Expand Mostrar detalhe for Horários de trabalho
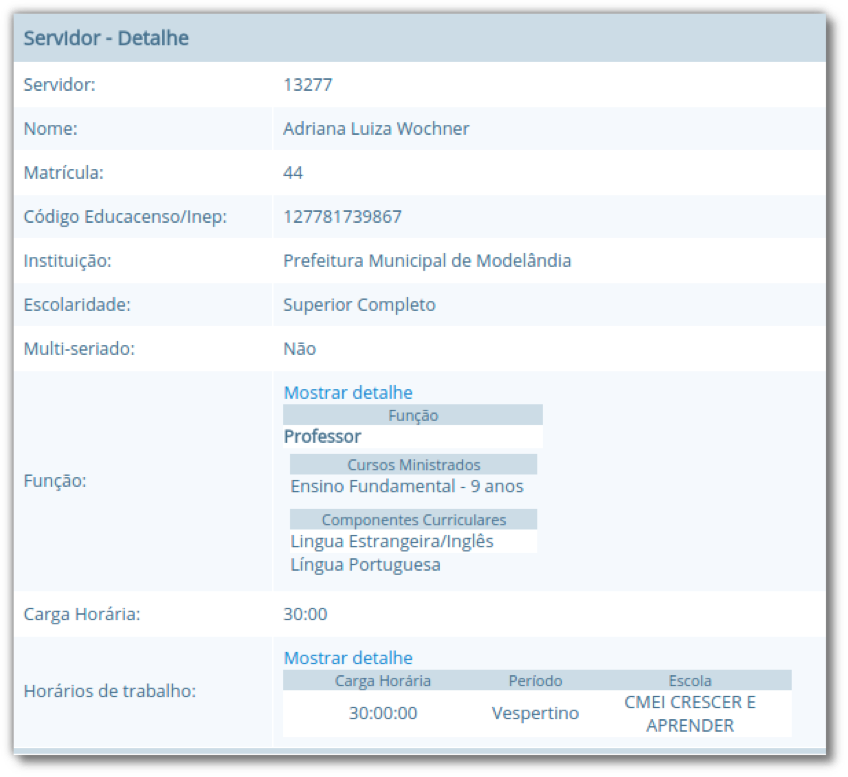 (x=348, y=658)
